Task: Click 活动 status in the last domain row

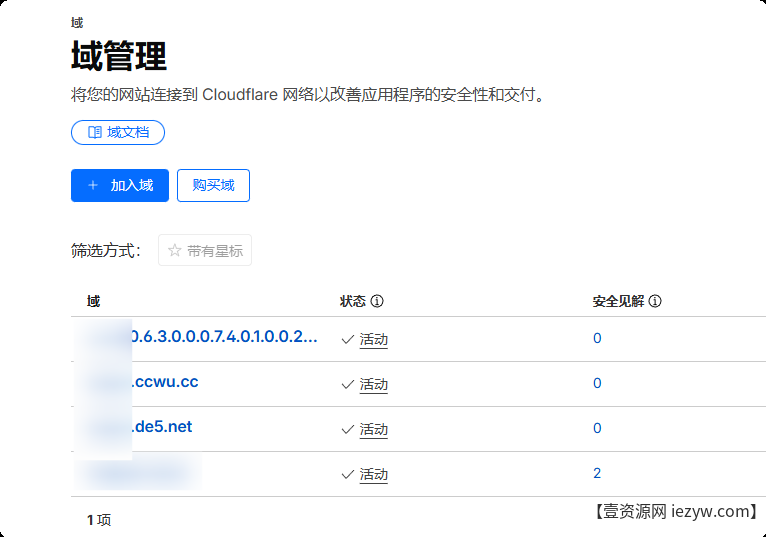Action: pos(373,474)
